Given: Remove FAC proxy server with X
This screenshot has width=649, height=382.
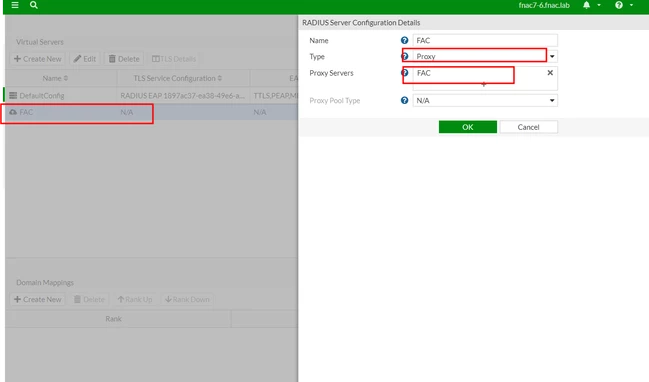Looking at the screenshot, I should (550, 73).
